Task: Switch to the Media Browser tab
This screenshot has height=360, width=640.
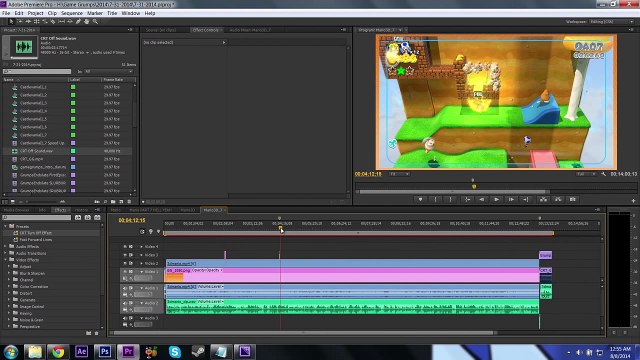Action: [17, 210]
